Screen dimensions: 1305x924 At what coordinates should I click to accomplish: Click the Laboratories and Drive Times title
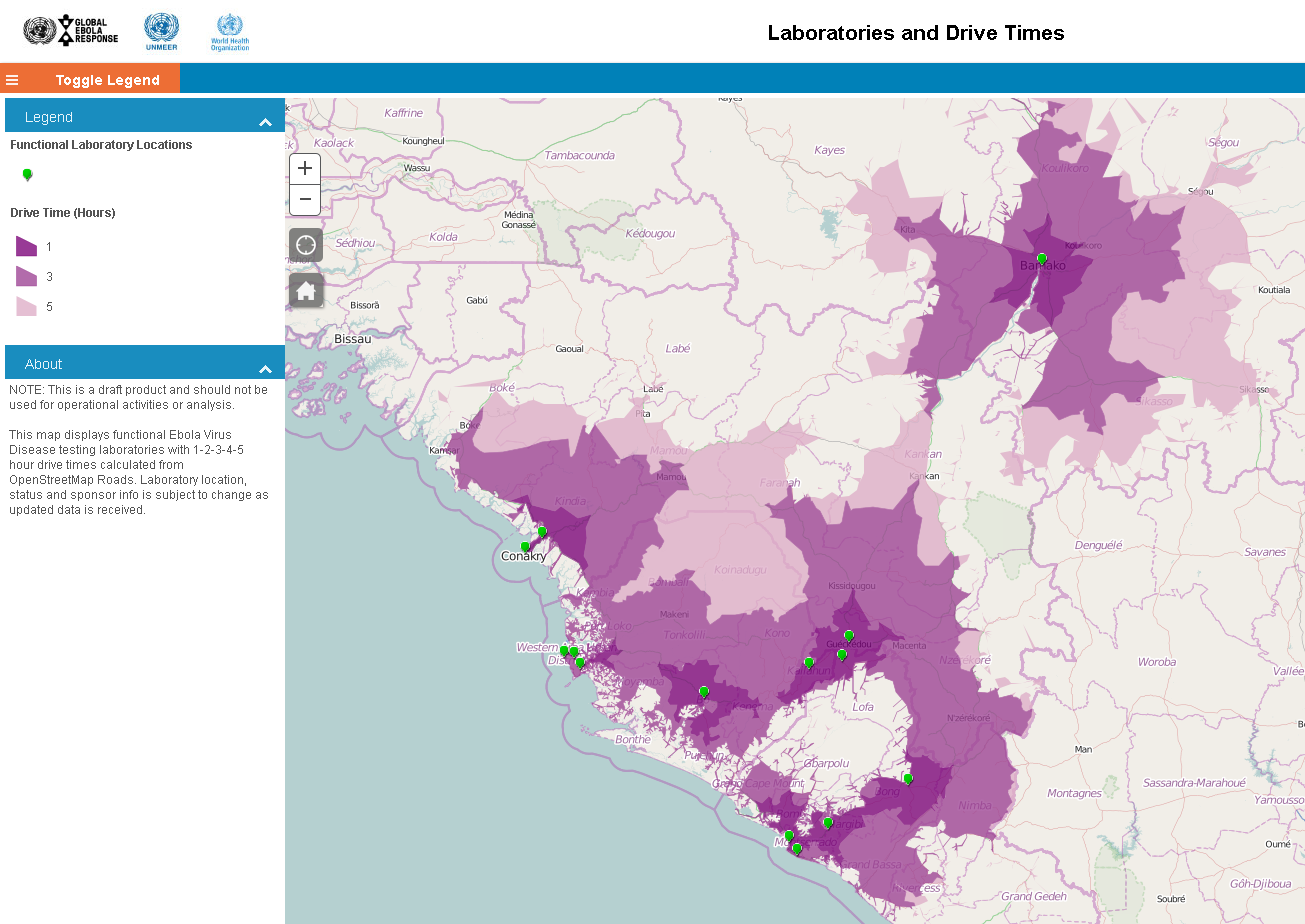click(x=915, y=33)
